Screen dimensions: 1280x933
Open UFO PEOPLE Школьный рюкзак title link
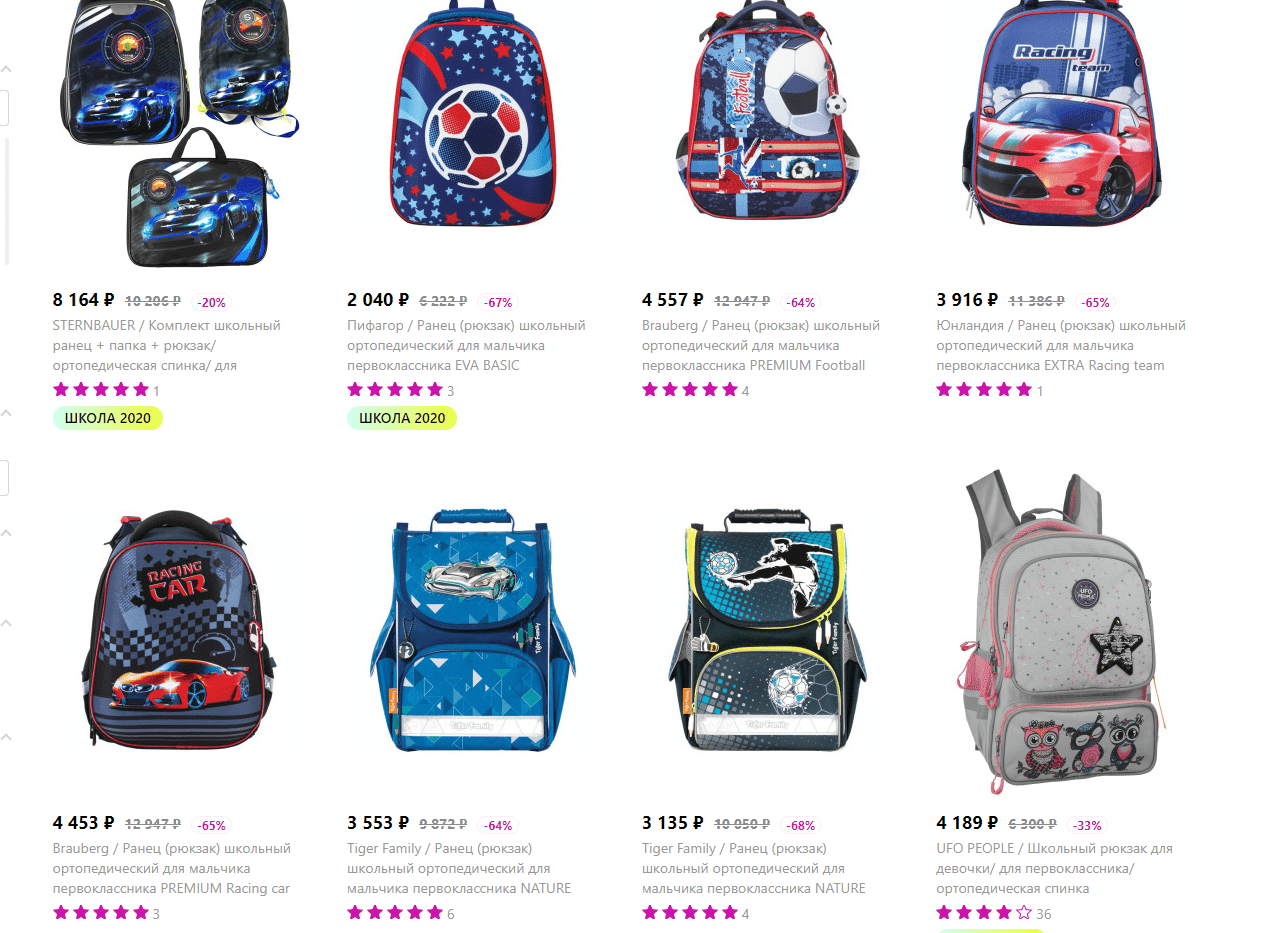(x=1055, y=868)
